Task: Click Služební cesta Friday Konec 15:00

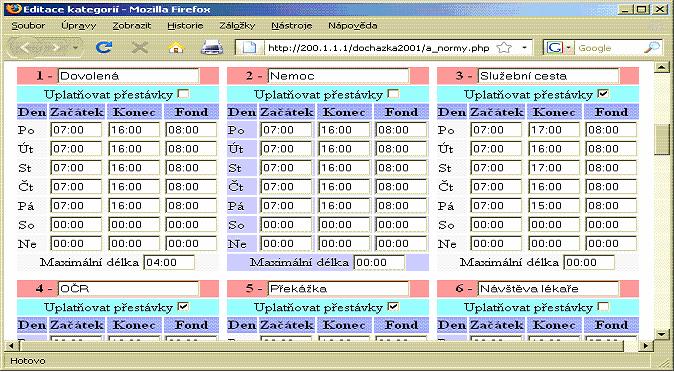Action: (x=554, y=206)
